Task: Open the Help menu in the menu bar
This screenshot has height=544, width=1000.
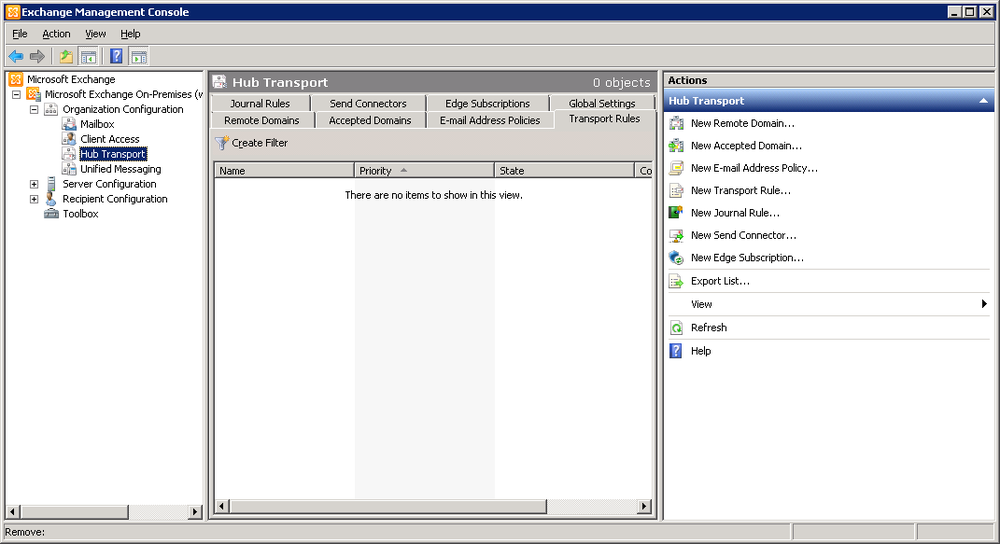Action: coord(130,34)
